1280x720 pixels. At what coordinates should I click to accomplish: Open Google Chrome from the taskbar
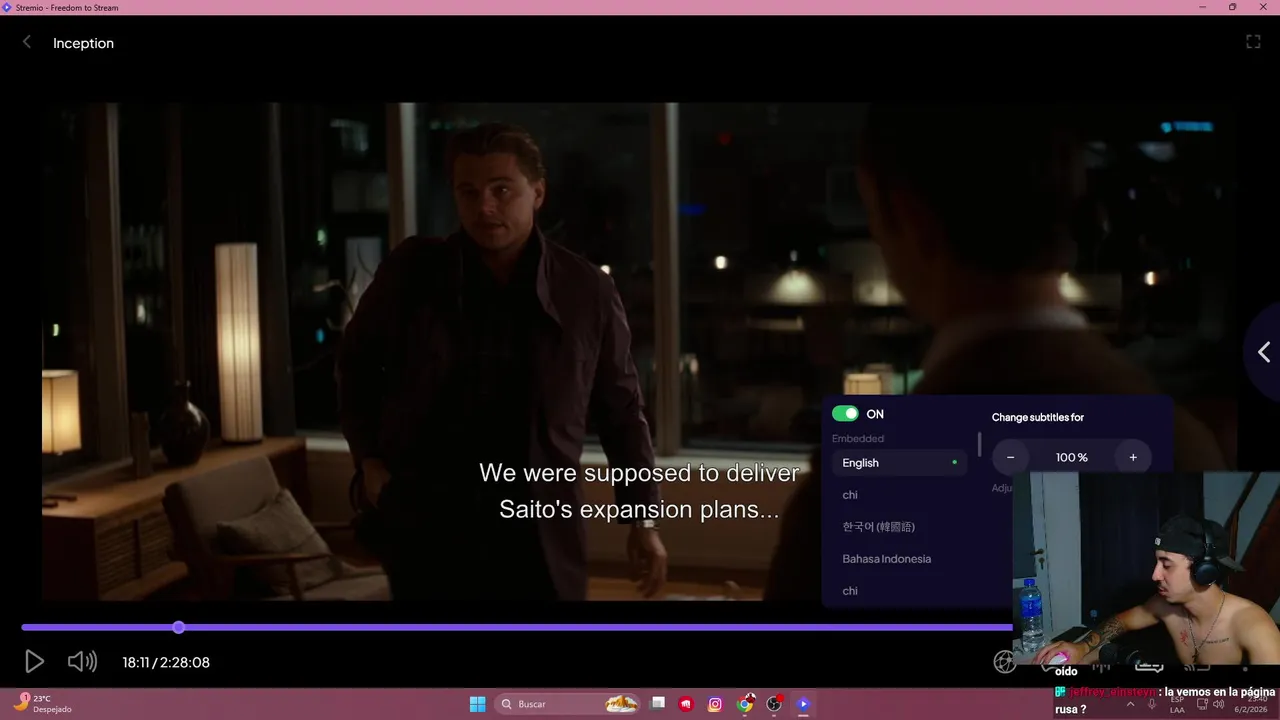[745, 704]
